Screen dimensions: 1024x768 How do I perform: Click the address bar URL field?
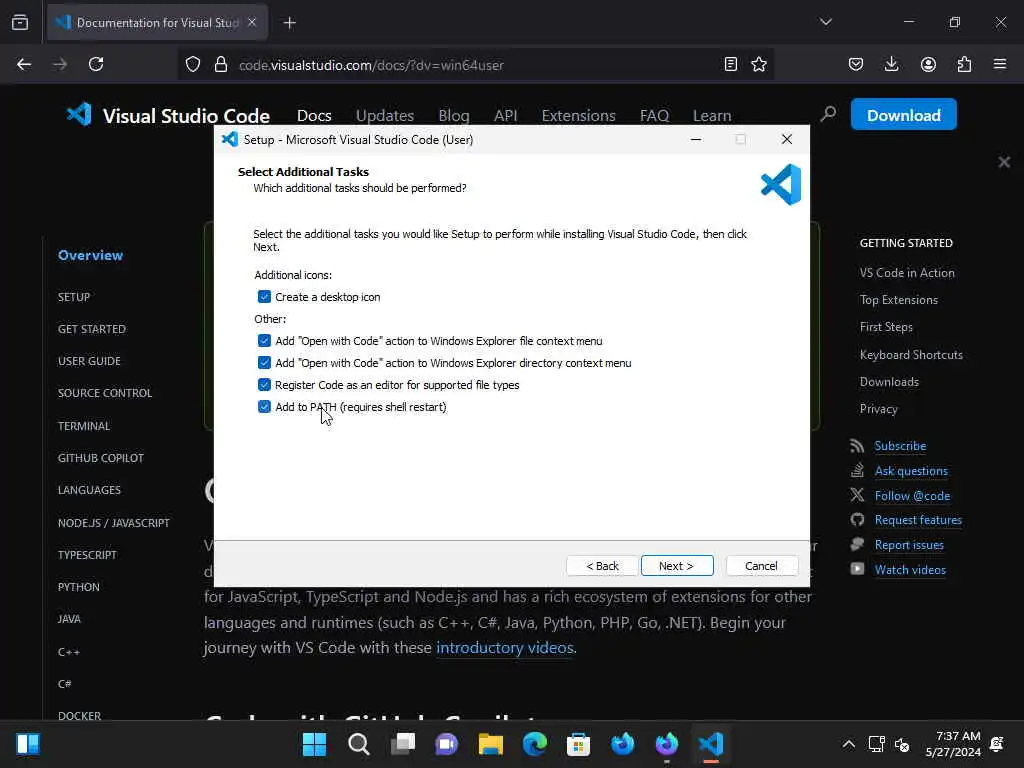click(x=477, y=65)
